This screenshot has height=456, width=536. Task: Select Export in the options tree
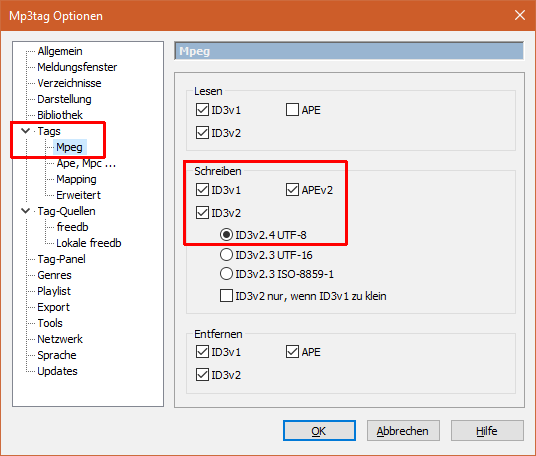coord(53,307)
